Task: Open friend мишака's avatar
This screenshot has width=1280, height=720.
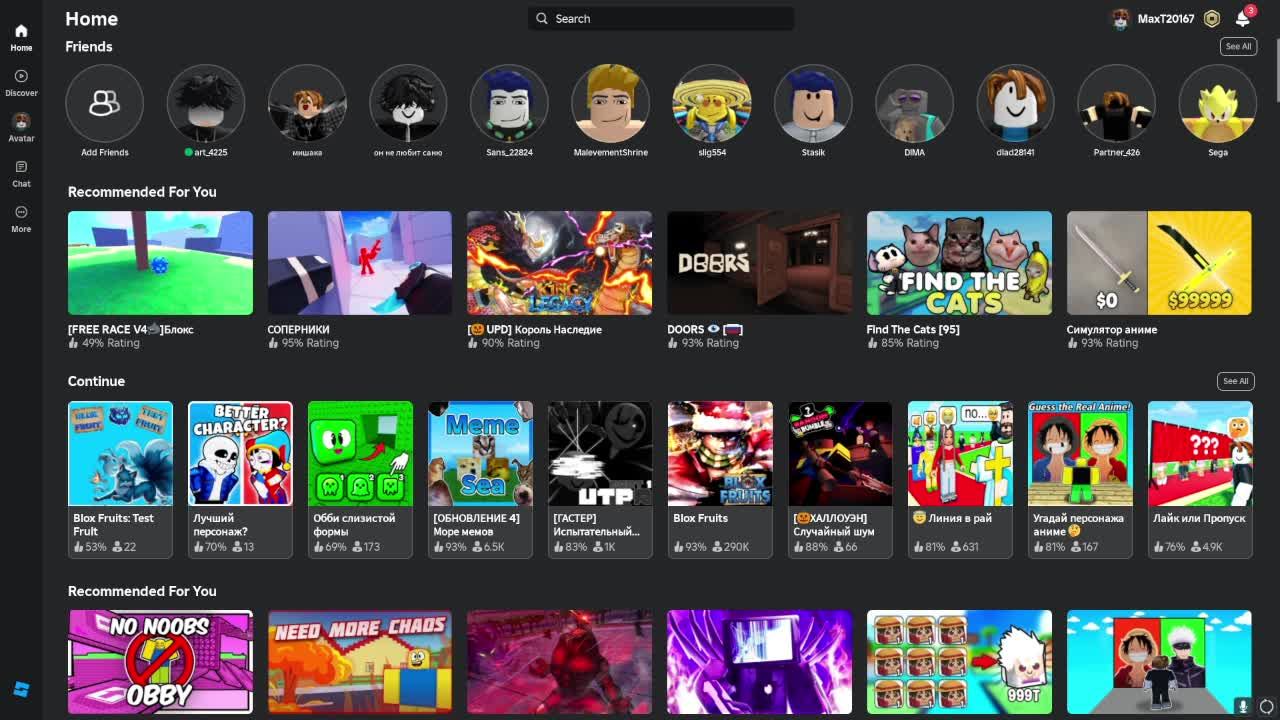Action: click(x=307, y=103)
